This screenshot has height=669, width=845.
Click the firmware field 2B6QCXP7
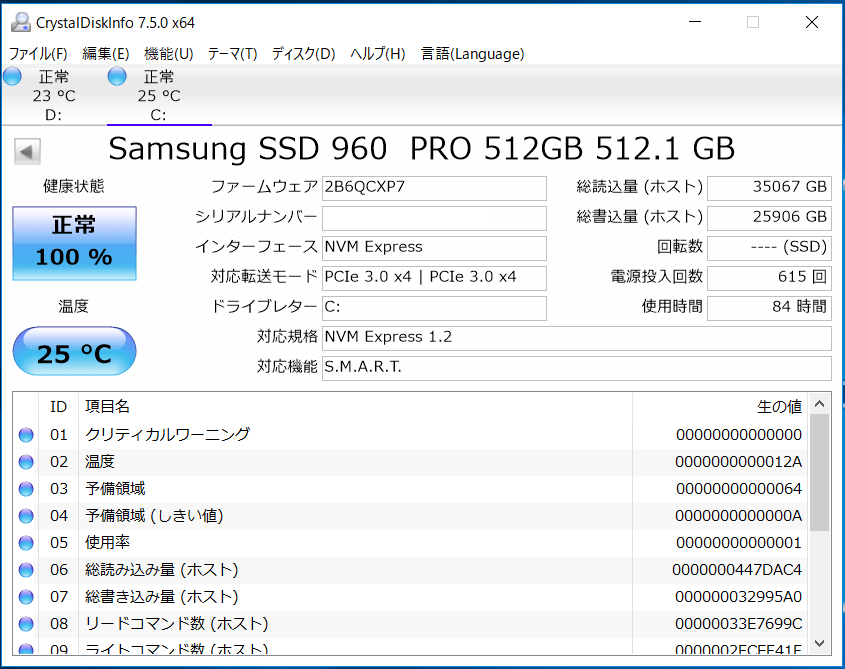point(434,188)
